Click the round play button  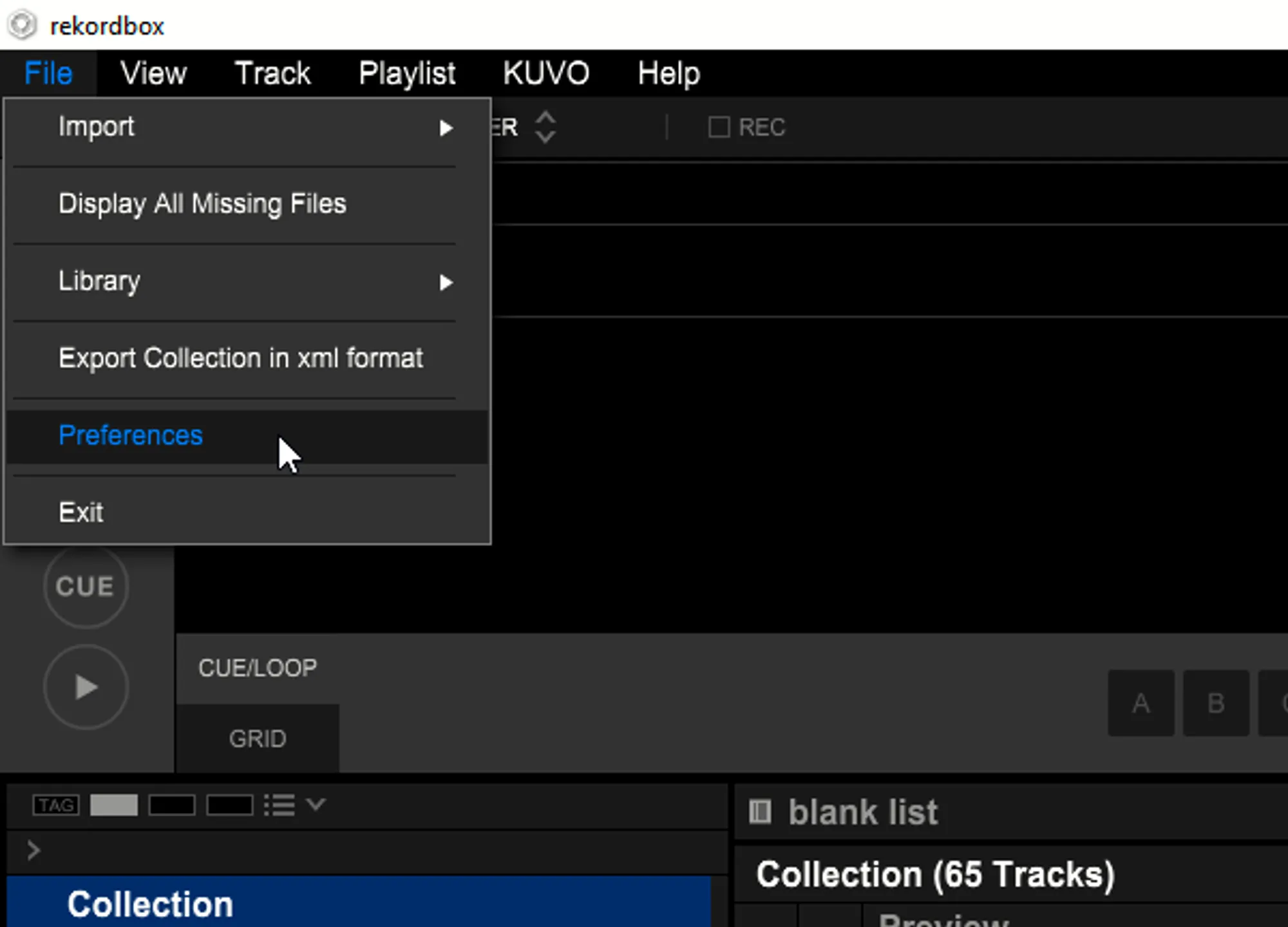(x=86, y=687)
